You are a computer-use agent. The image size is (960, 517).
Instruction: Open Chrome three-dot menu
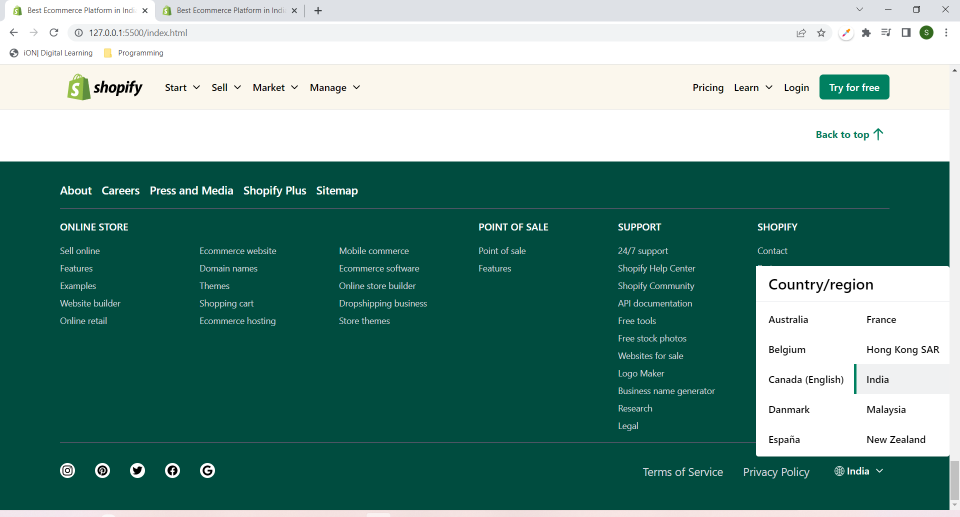[x=946, y=32]
